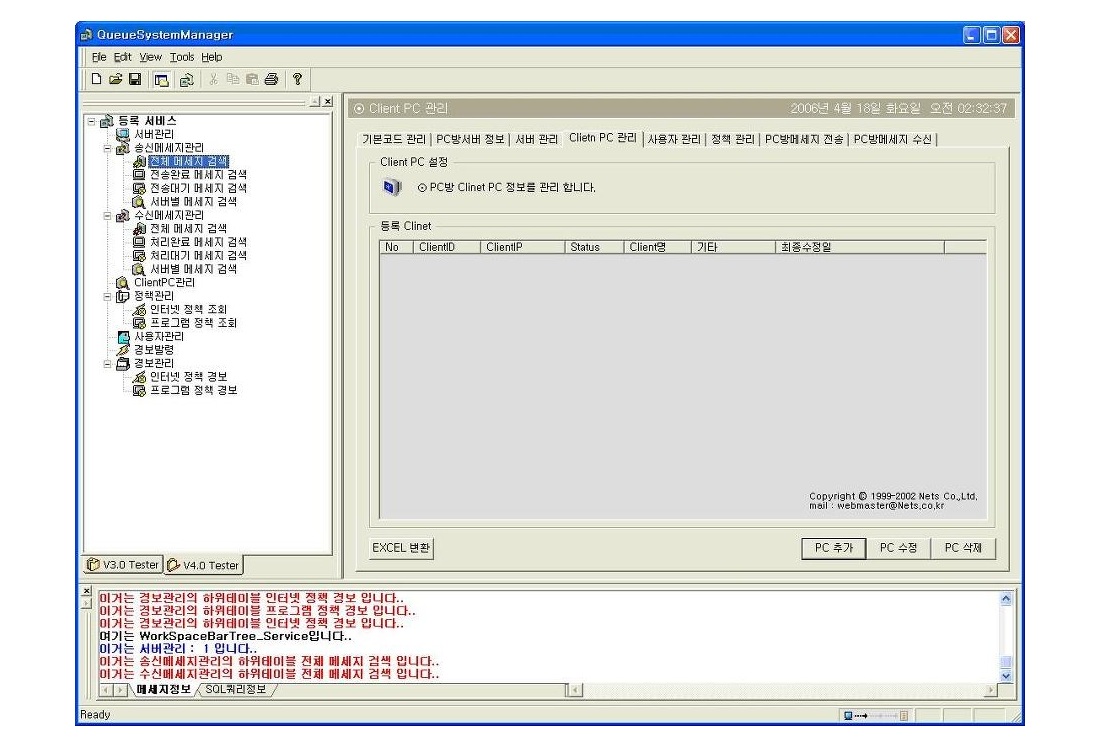
Task: Click the output log scroll-down arrow
Action: (x=1006, y=676)
